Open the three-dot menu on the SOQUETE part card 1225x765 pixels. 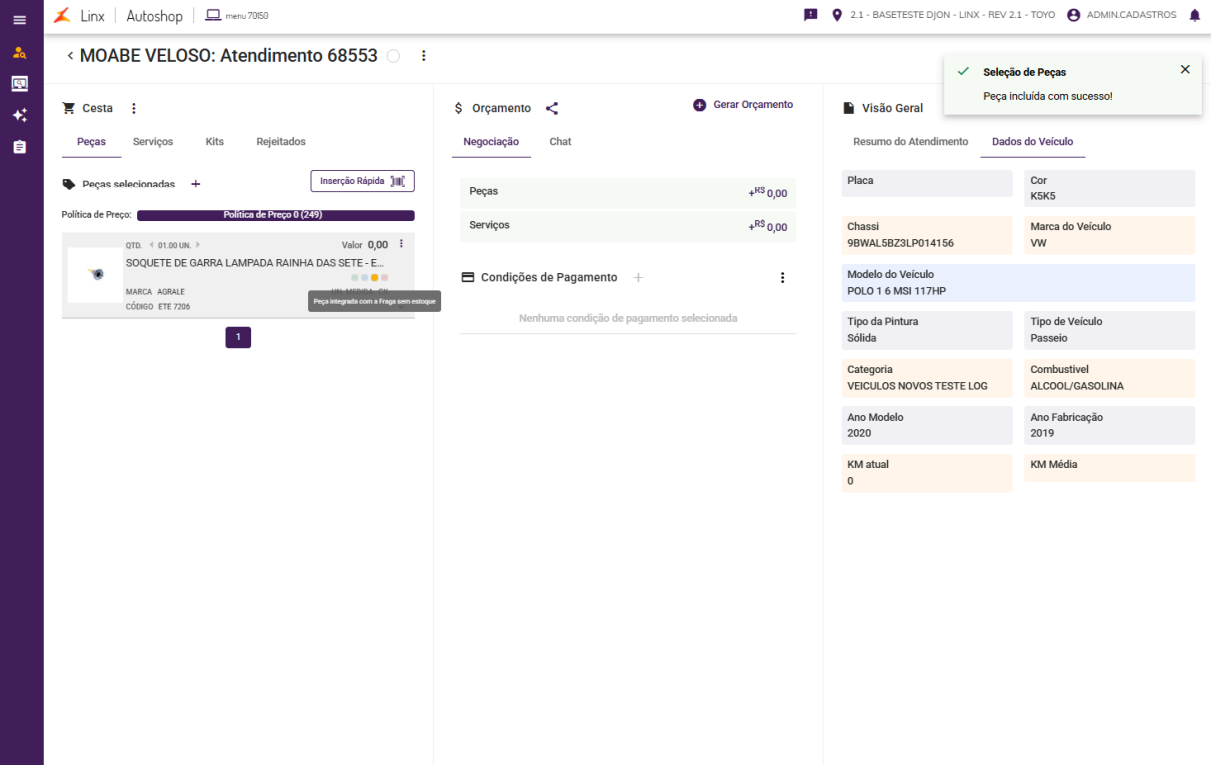click(x=401, y=244)
